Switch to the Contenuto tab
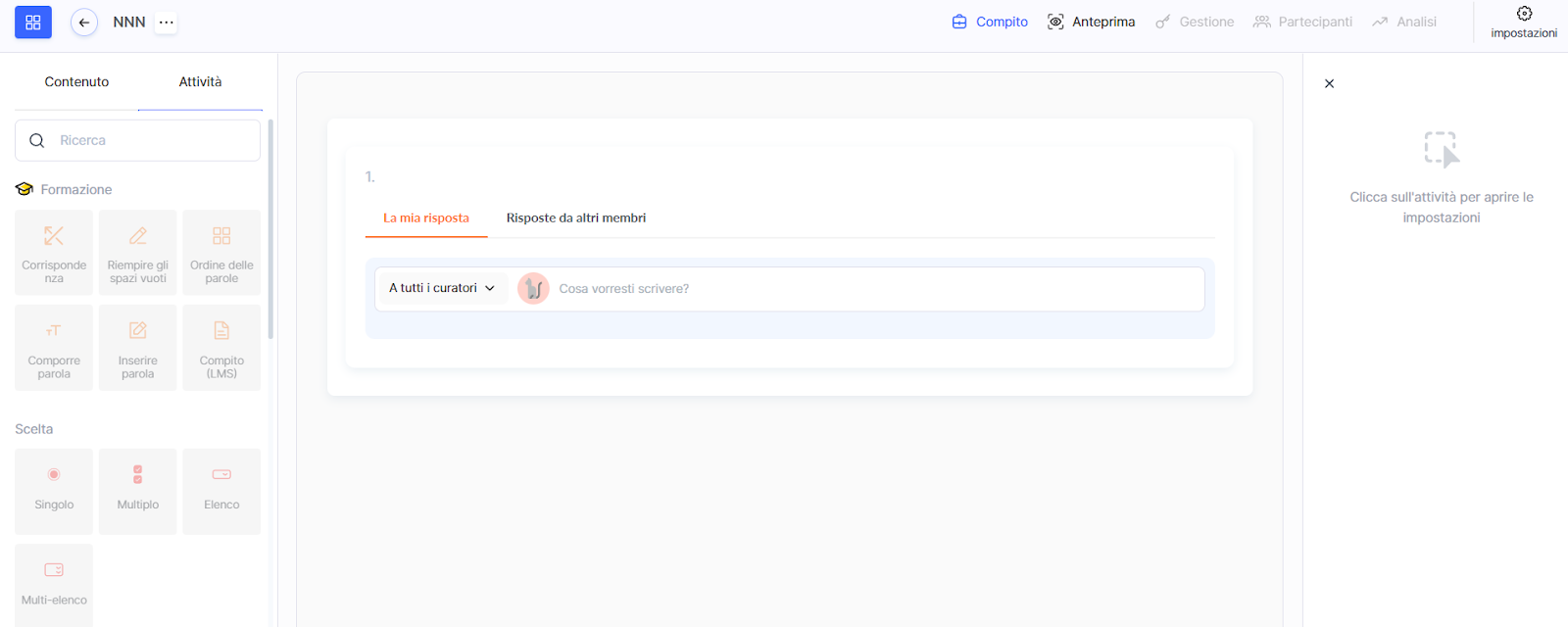The image size is (1568, 627). [x=76, y=82]
